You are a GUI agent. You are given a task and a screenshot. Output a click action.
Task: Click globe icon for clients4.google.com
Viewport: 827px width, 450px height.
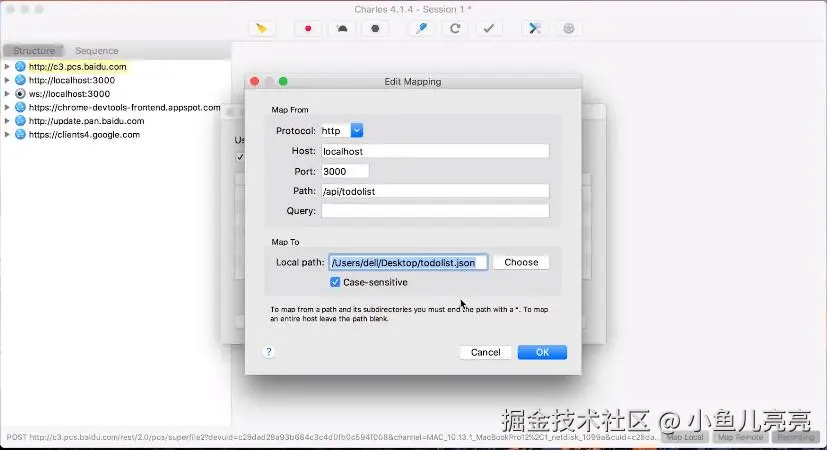tap(20, 135)
